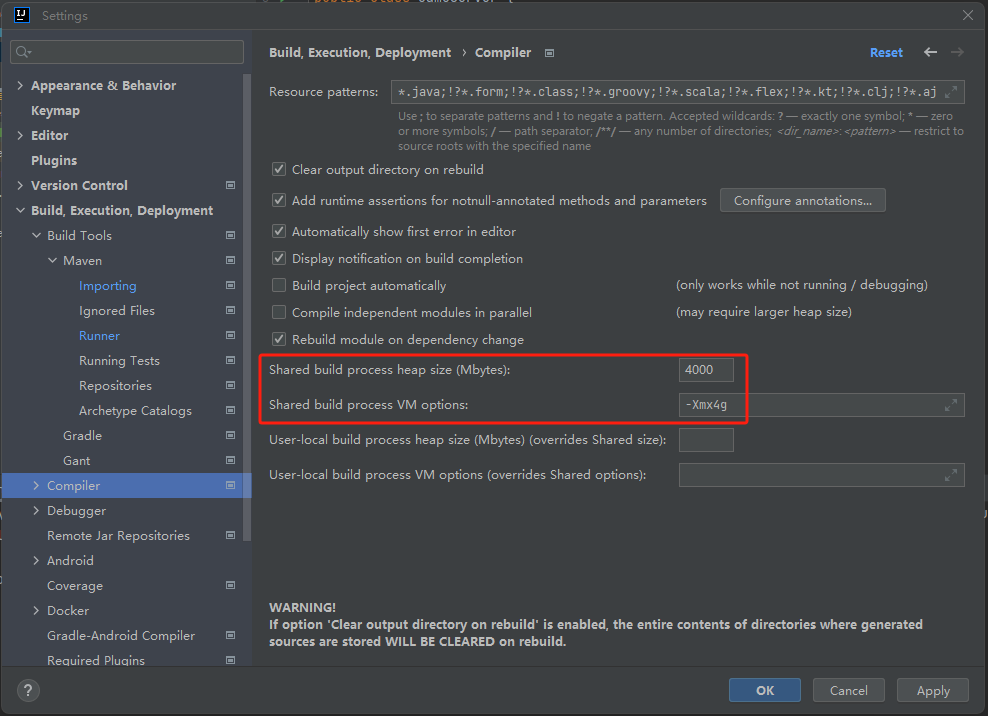Expand User-local VM options field icon

coord(951,475)
